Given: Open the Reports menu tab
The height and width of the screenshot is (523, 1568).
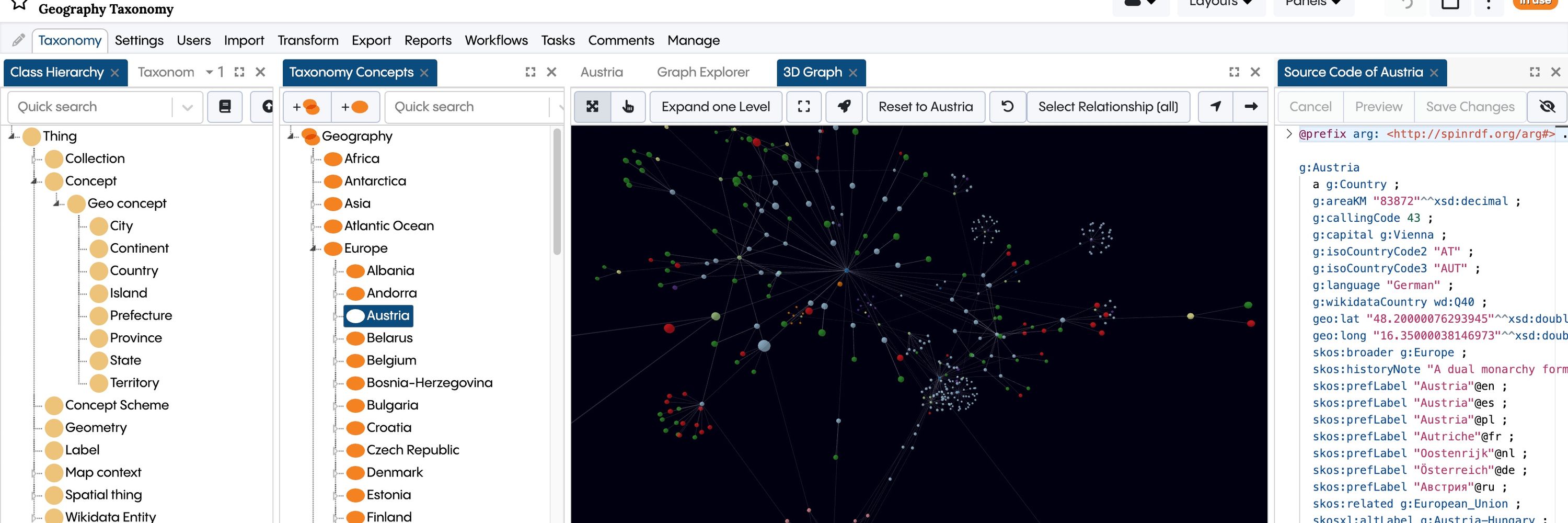Looking at the screenshot, I should pyautogui.click(x=428, y=40).
